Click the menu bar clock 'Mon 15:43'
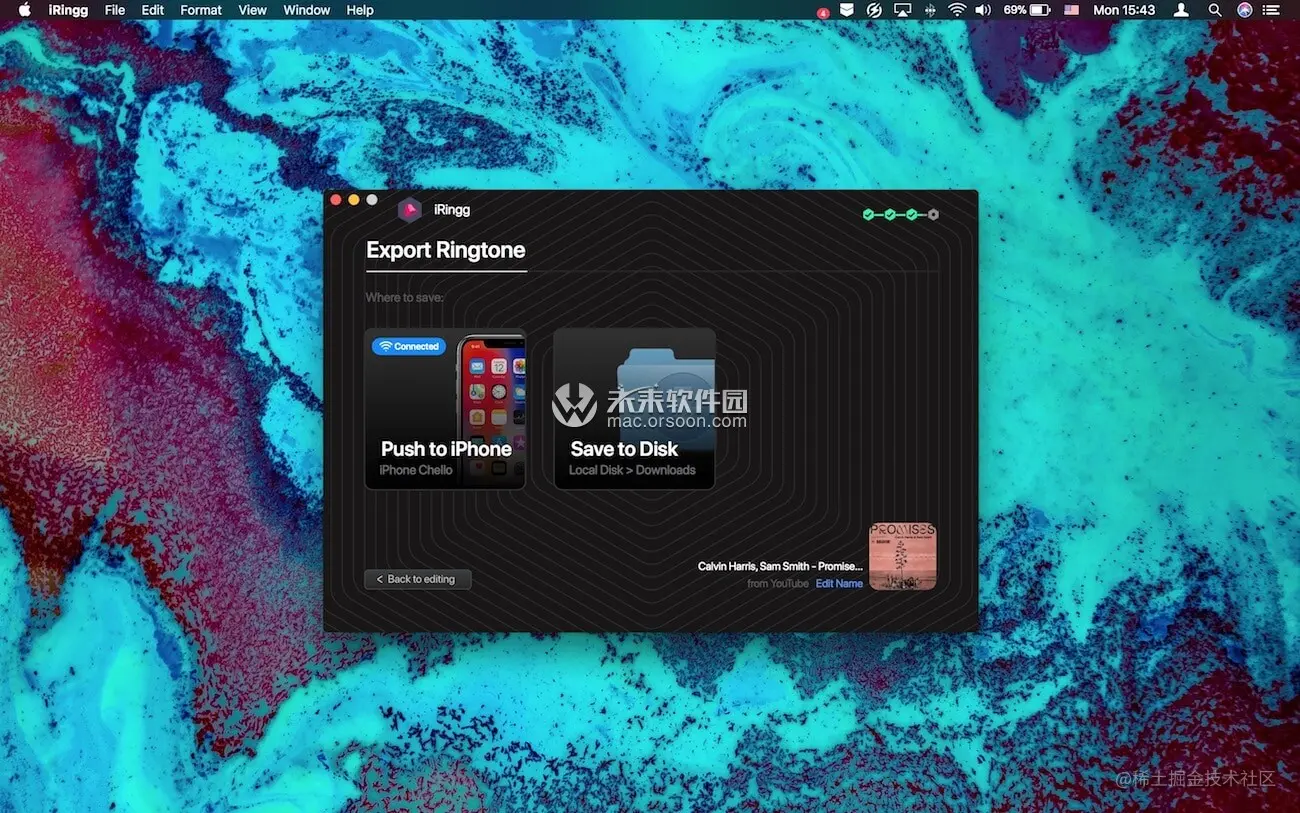The image size is (1300, 813). (x=1124, y=10)
